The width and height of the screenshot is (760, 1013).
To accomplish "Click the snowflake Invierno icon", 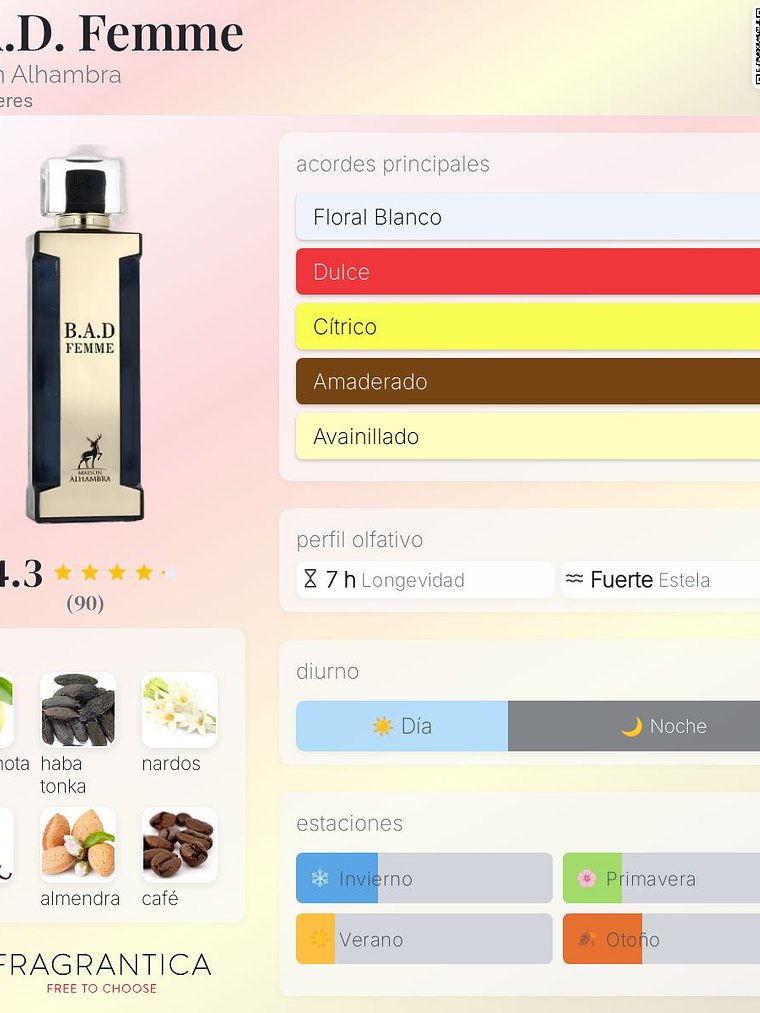I will (320, 878).
